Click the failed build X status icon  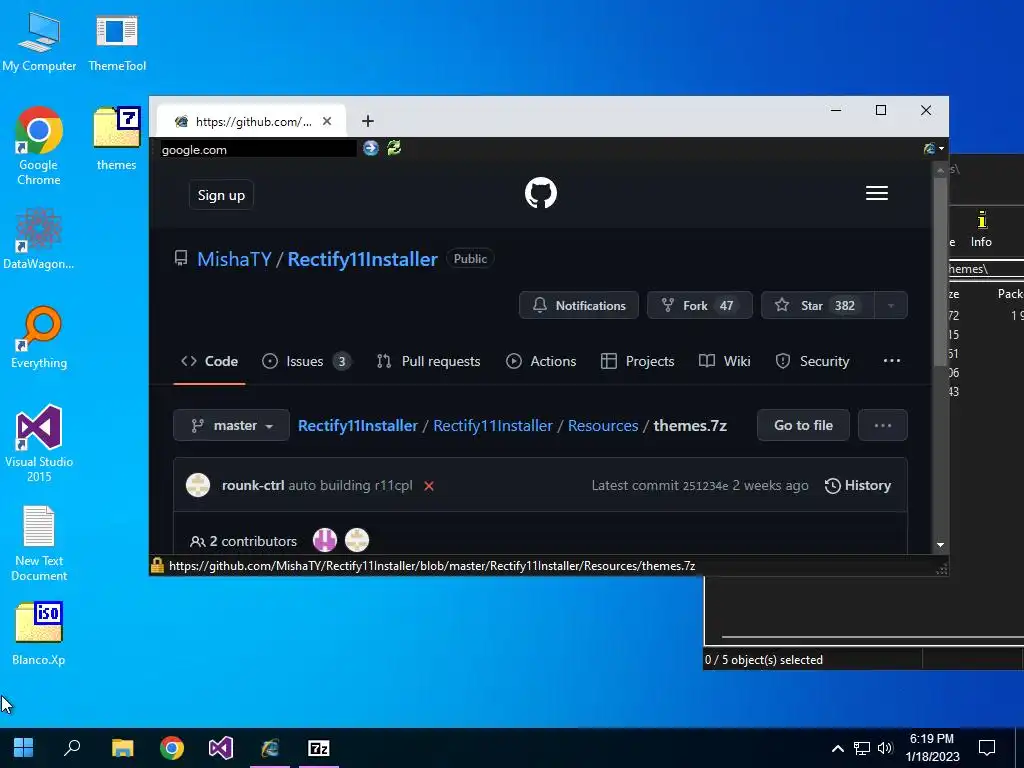pos(429,486)
